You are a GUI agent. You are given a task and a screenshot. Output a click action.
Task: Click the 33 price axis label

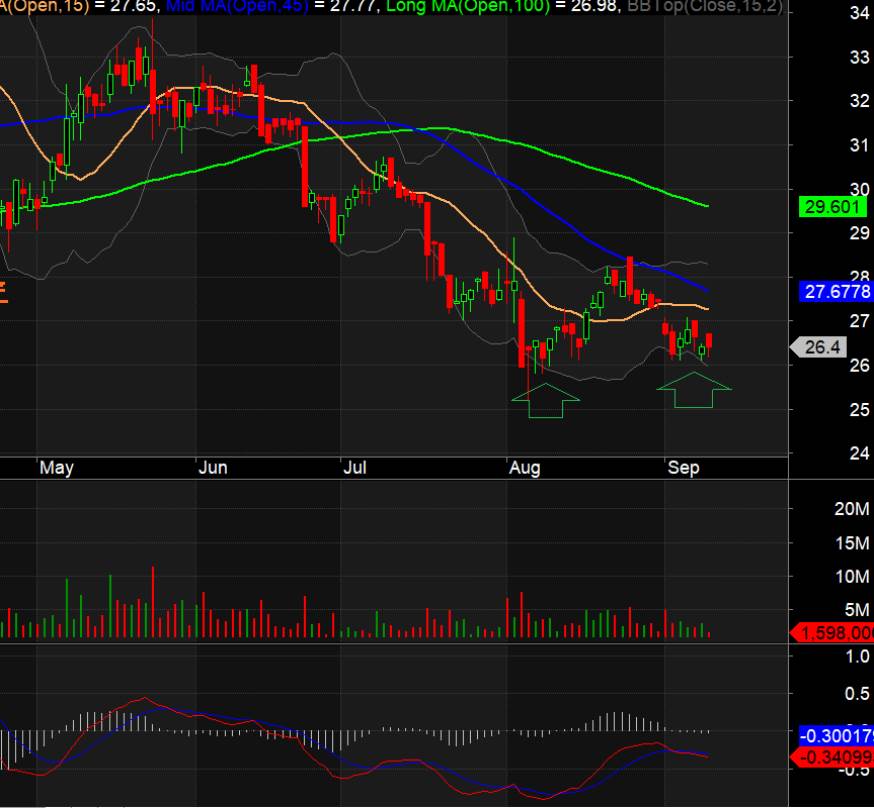[x=860, y=57]
